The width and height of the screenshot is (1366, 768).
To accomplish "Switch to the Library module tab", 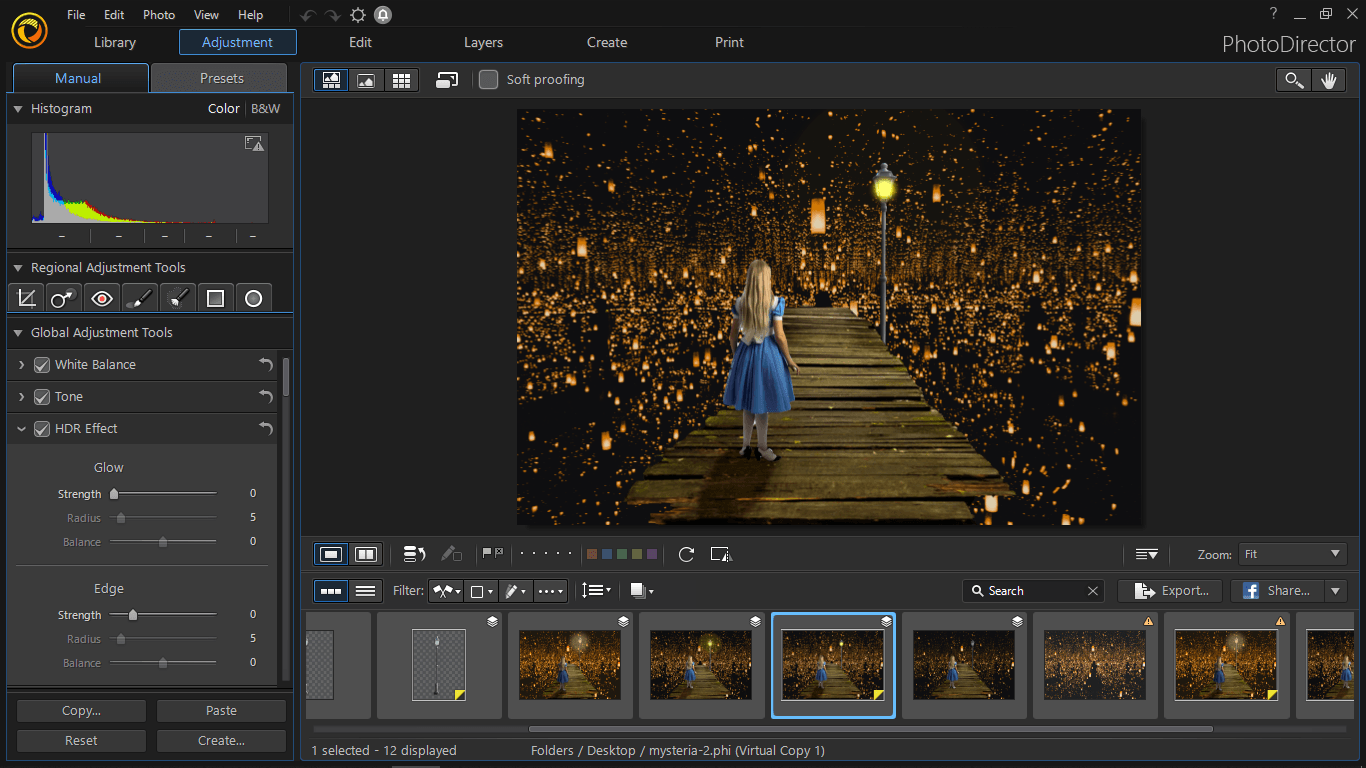I will [115, 42].
